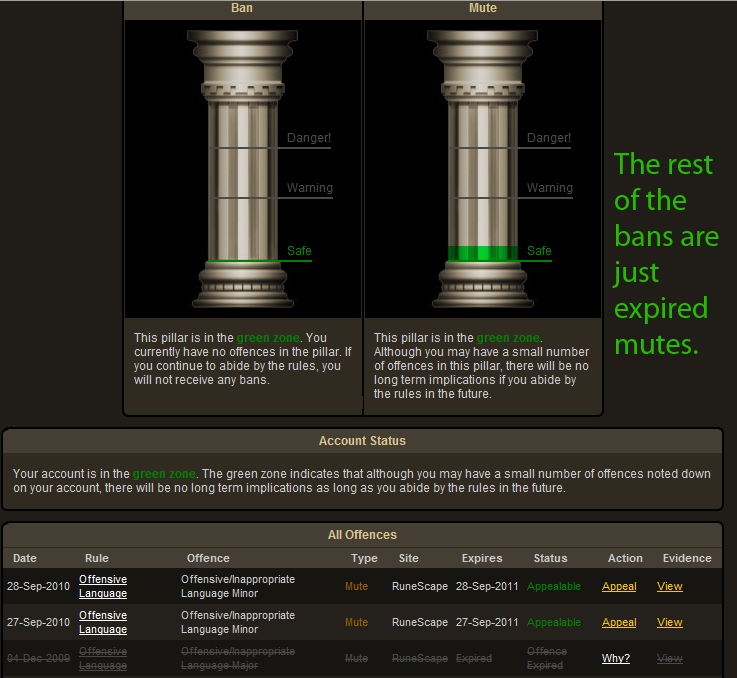The height and width of the screenshot is (678, 737).
Task: Click RuneScape site in 28-Sep-2010 row
Action: pyautogui.click(x=420, y=586)
